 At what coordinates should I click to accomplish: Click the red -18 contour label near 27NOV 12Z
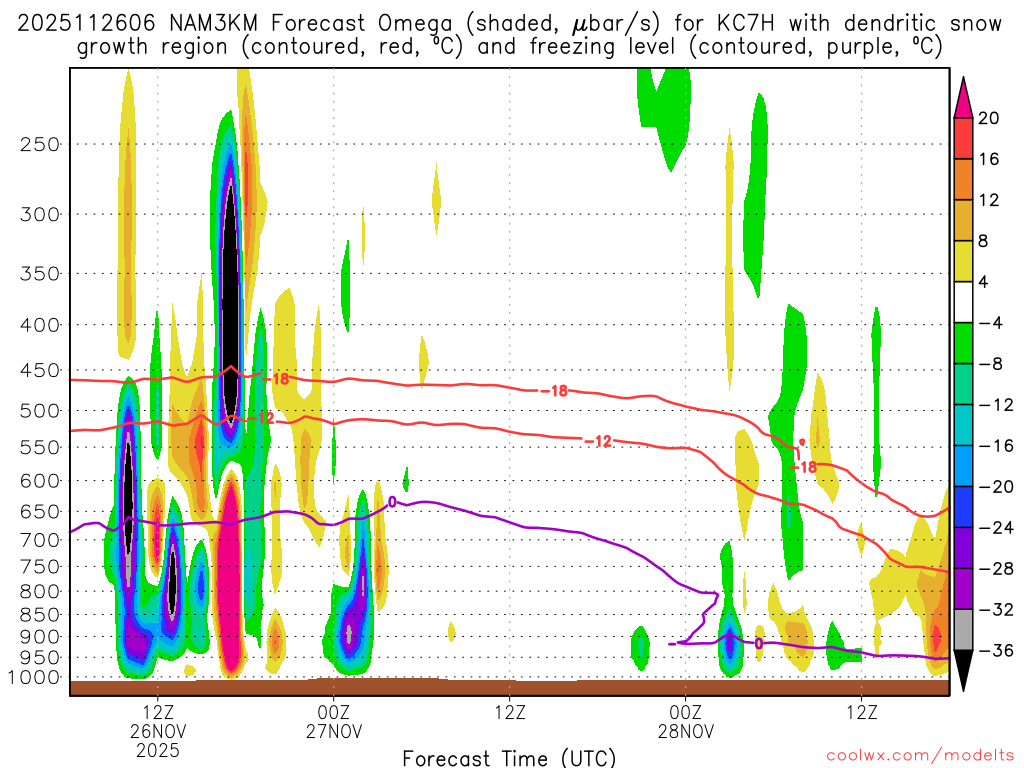pyautogui.click(x=554, y=391)
